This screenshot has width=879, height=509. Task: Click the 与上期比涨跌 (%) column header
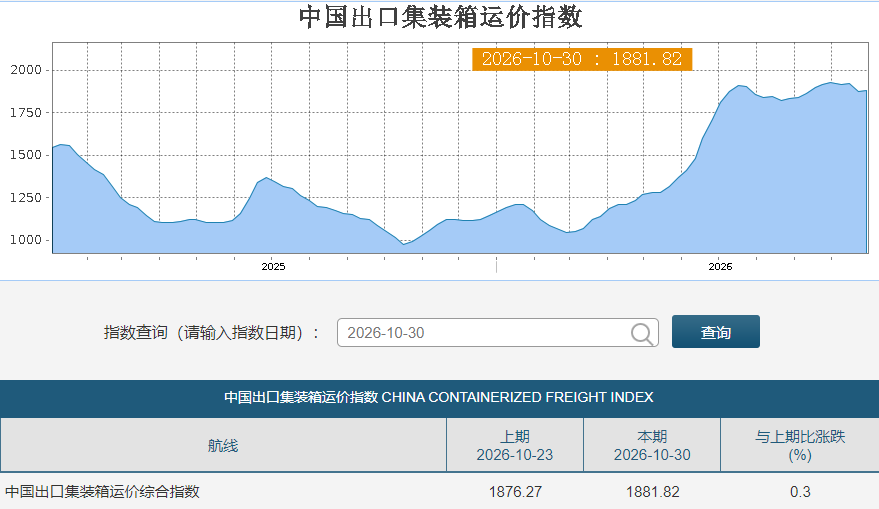[x=800, y=446]
